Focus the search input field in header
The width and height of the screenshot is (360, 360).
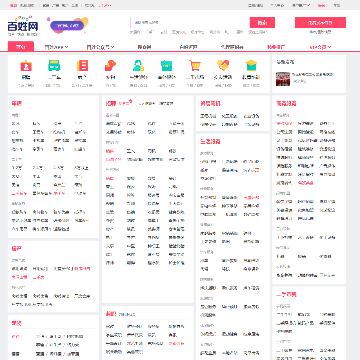(x=190, y=22)
